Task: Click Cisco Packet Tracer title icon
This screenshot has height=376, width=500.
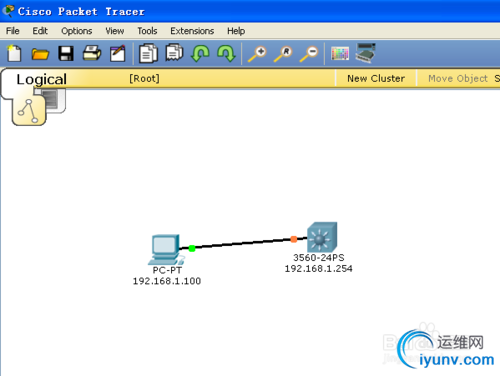Action: click(x=8, y=11)
